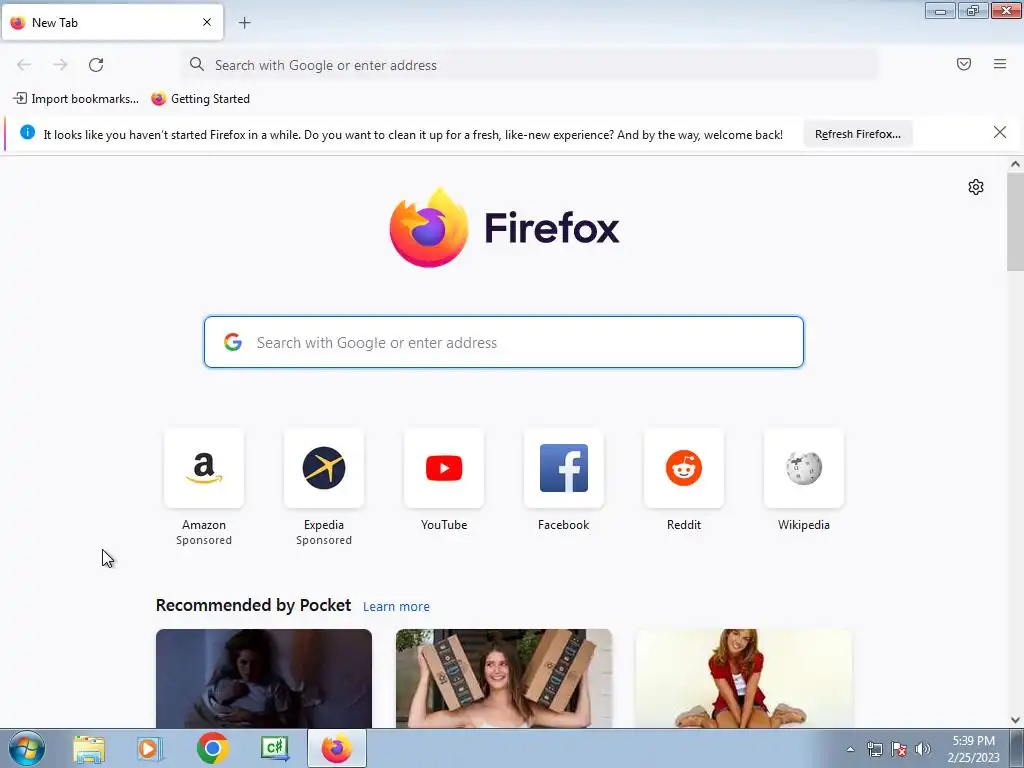Reload the current page

pos(96,65)
